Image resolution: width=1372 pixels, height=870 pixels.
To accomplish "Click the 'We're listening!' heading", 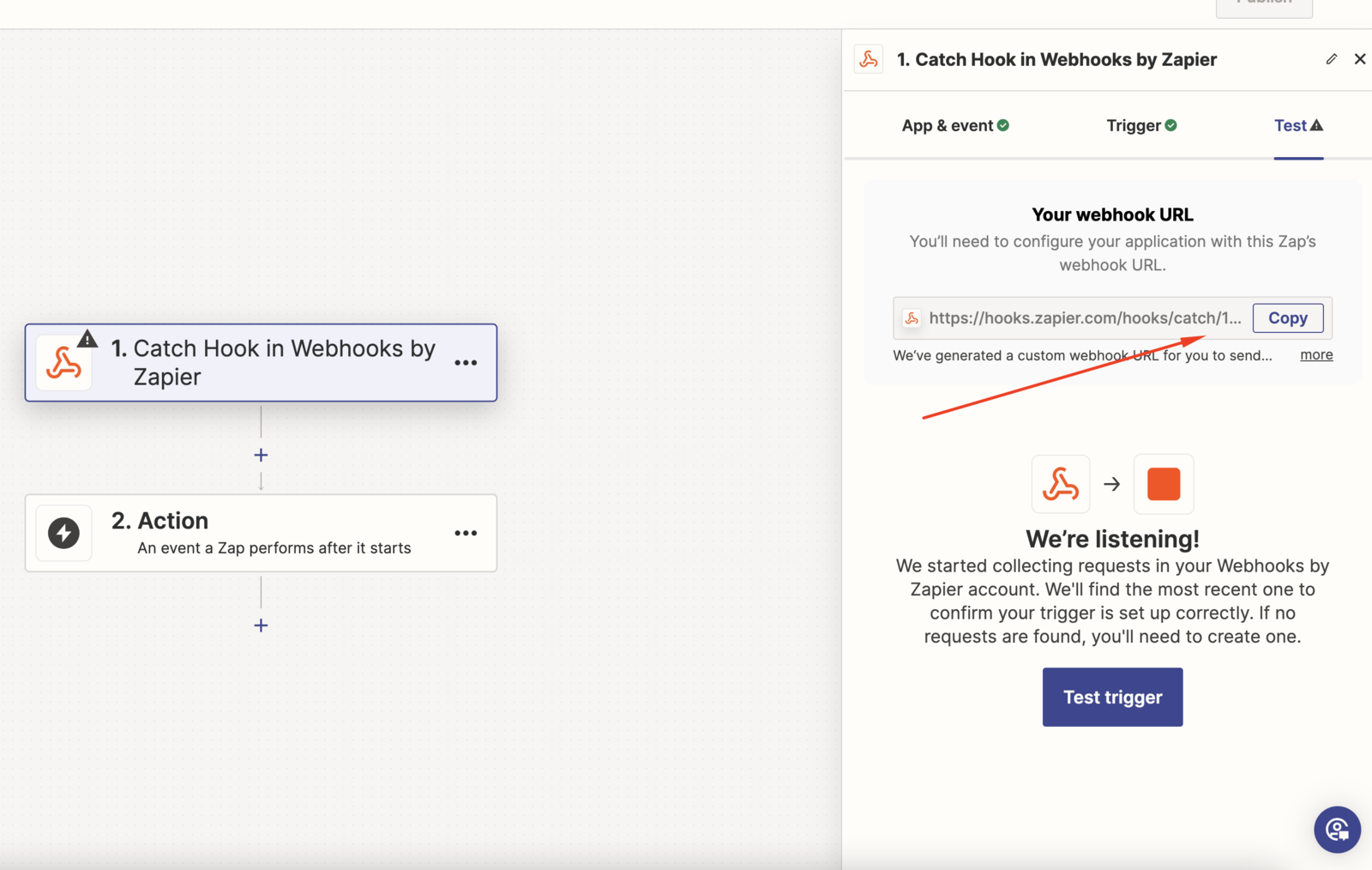I will tap(1112, 539).
